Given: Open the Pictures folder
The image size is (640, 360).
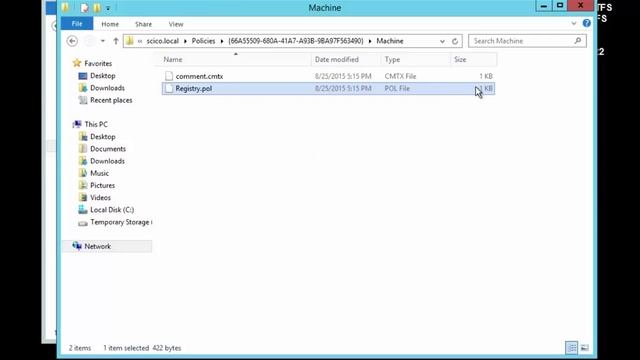Looking at the screenshot, I should pyautogui.click(x=102, y=185).
